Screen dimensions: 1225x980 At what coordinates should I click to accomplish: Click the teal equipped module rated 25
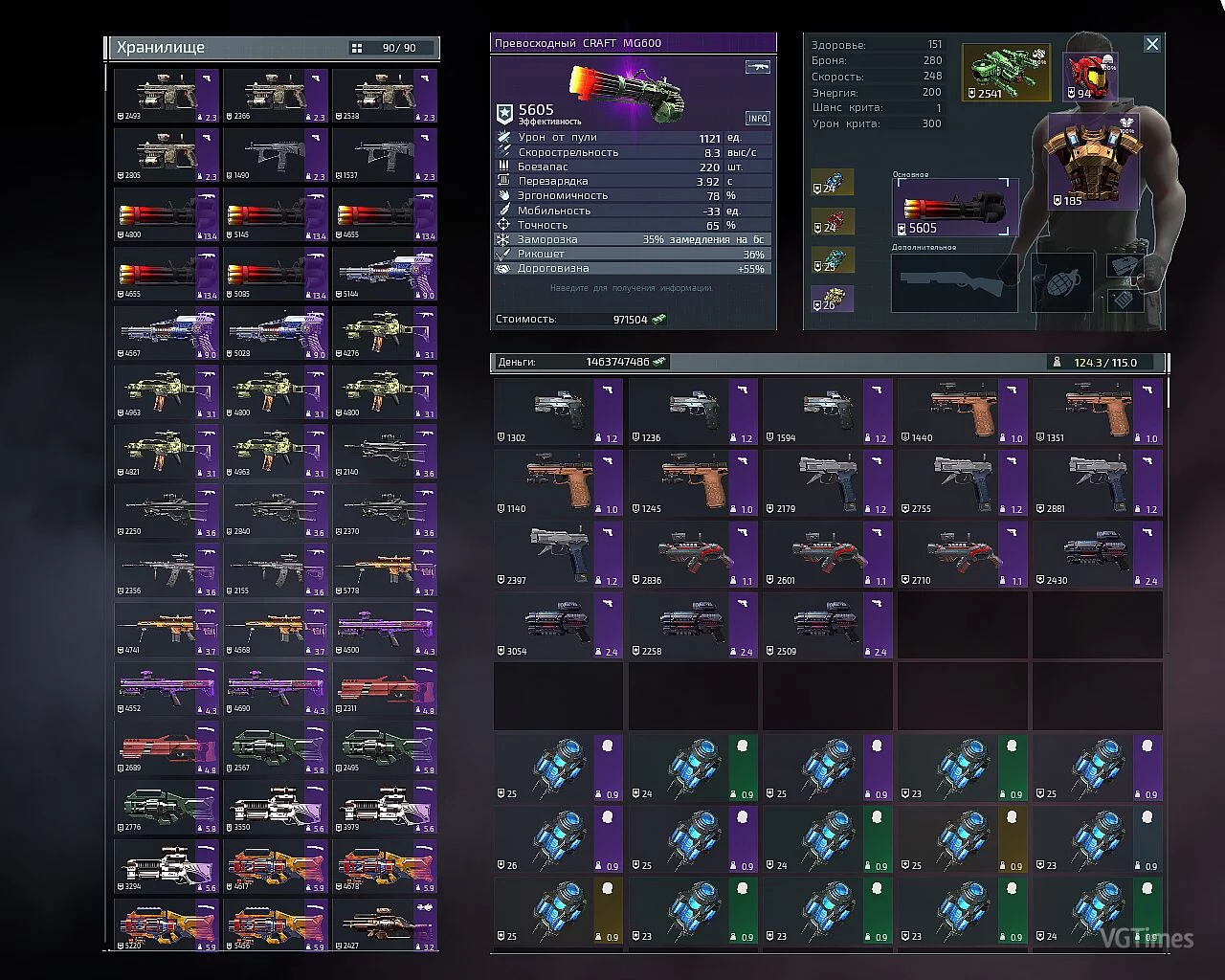(x=832, y=260)
